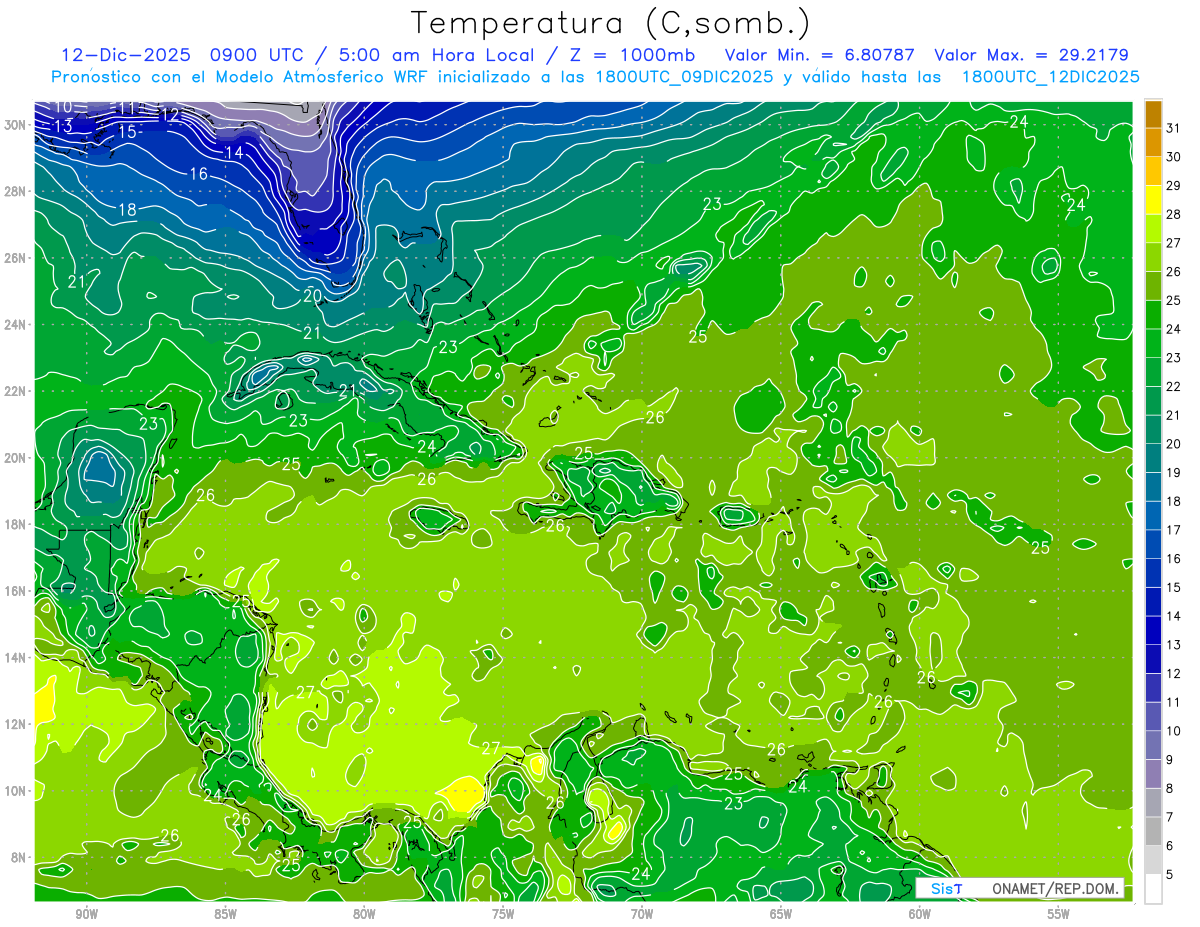
Task: Click the legend value '29' on the color bar
Action: point(1174,186)
